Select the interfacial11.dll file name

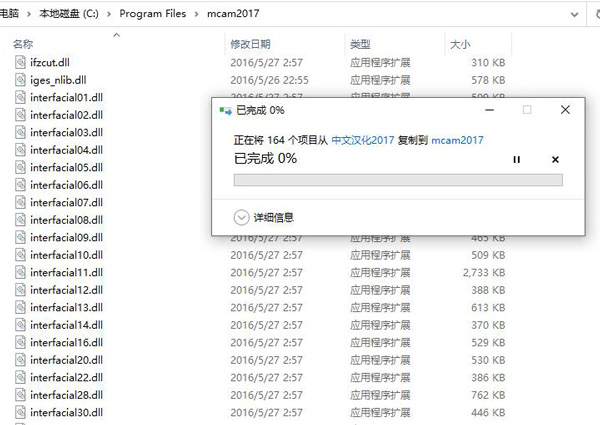66,272
